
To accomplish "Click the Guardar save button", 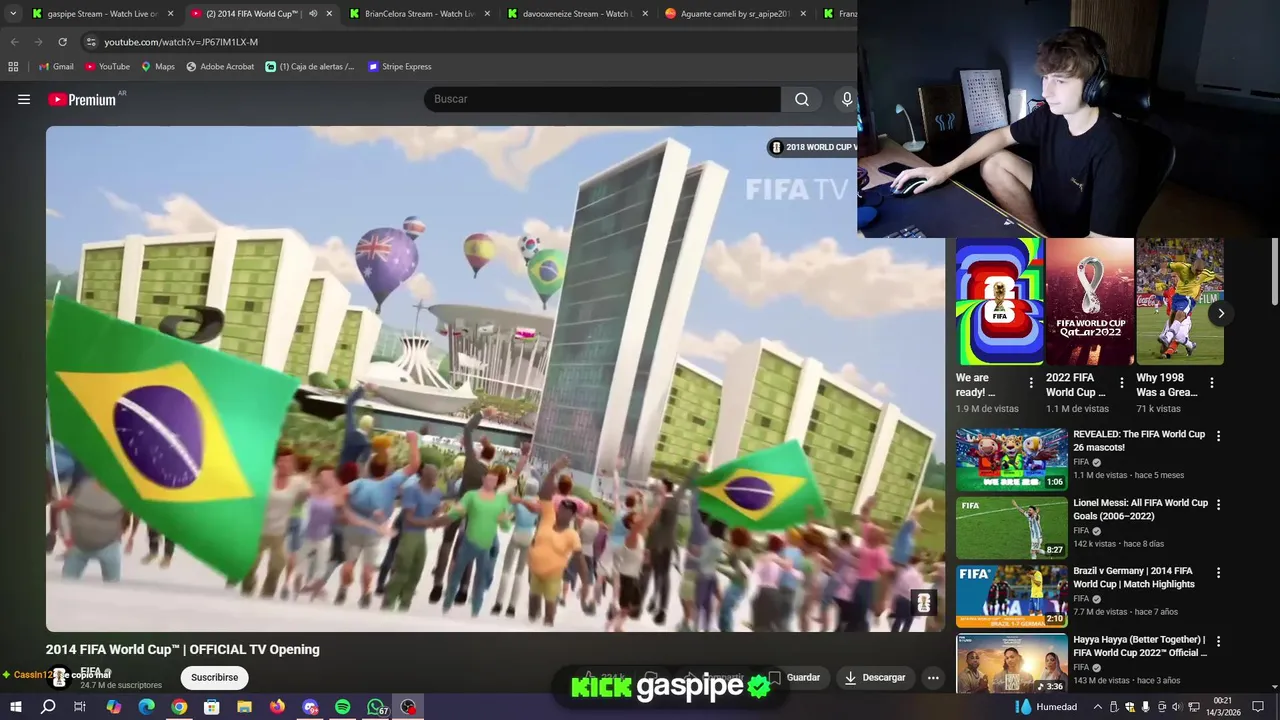I will (794, 677).
